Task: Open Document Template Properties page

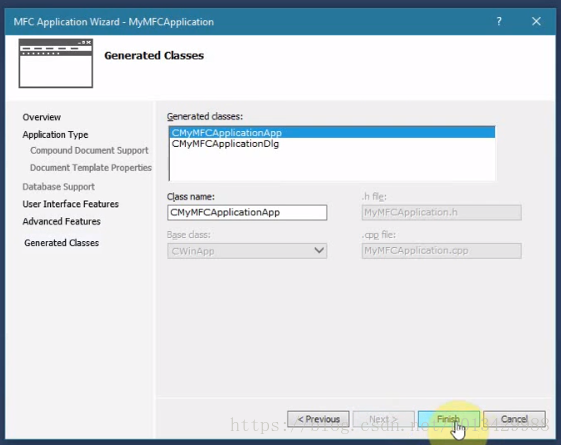Action: [x=91, y=167]
